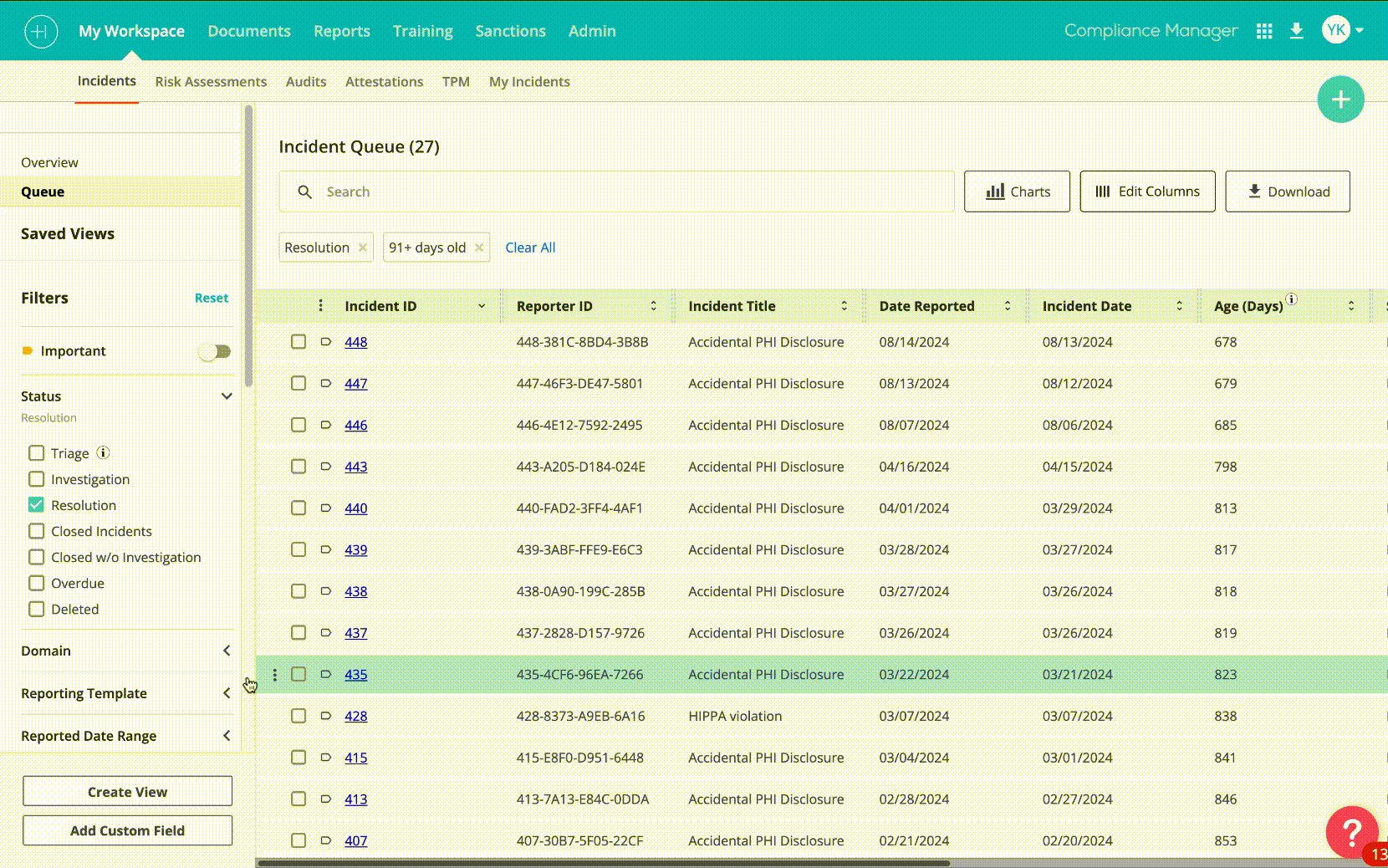Reset the filters
Screen dimensions: 1388x868
(212, 298)
